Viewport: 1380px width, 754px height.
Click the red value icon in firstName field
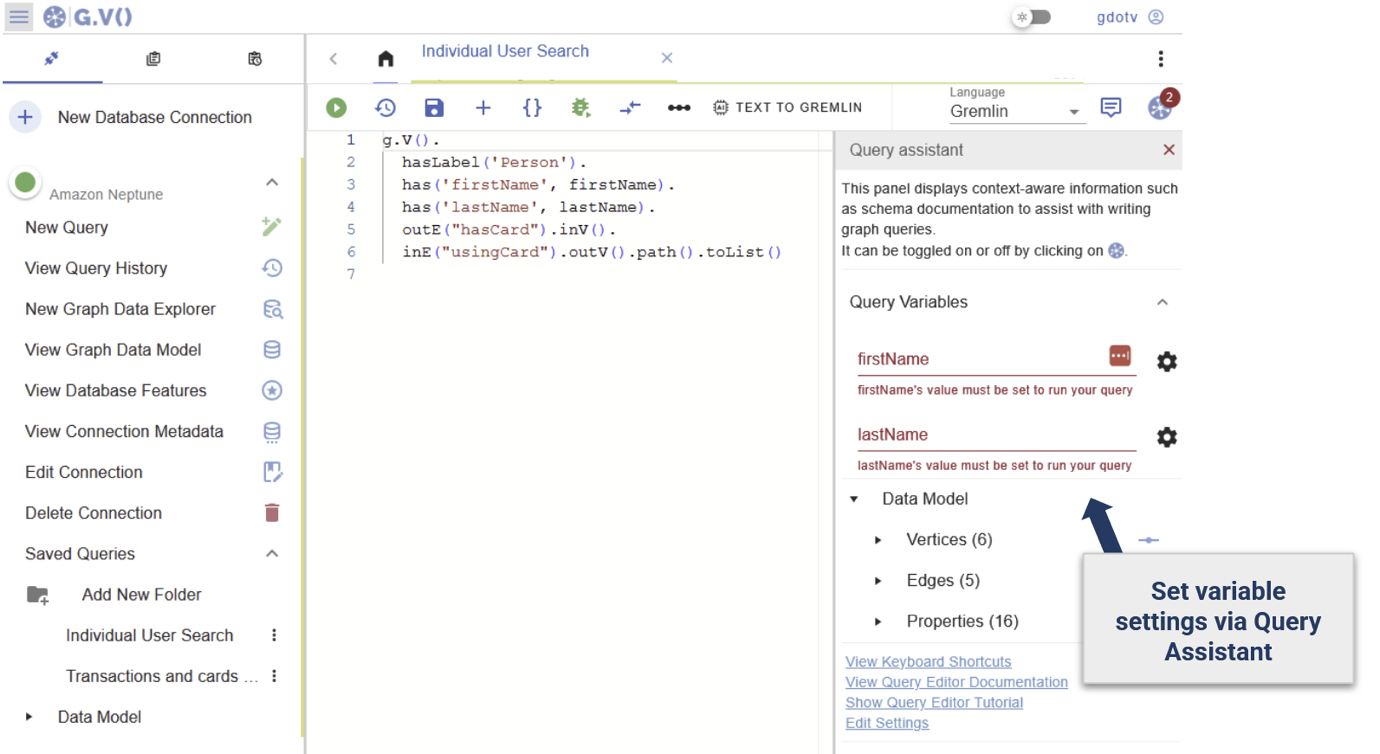1119,356
